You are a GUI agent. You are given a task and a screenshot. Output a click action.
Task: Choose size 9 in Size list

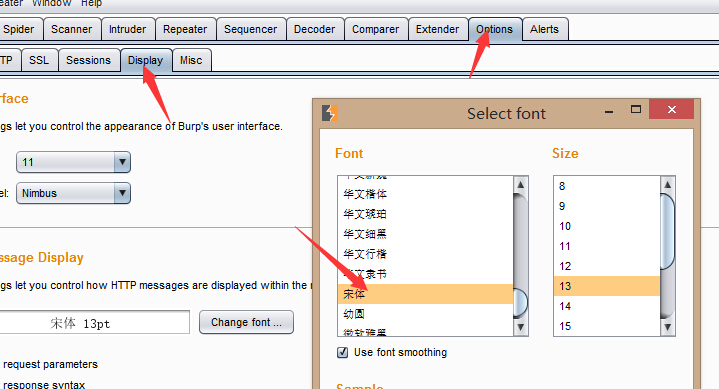click(x=607, y=206)
